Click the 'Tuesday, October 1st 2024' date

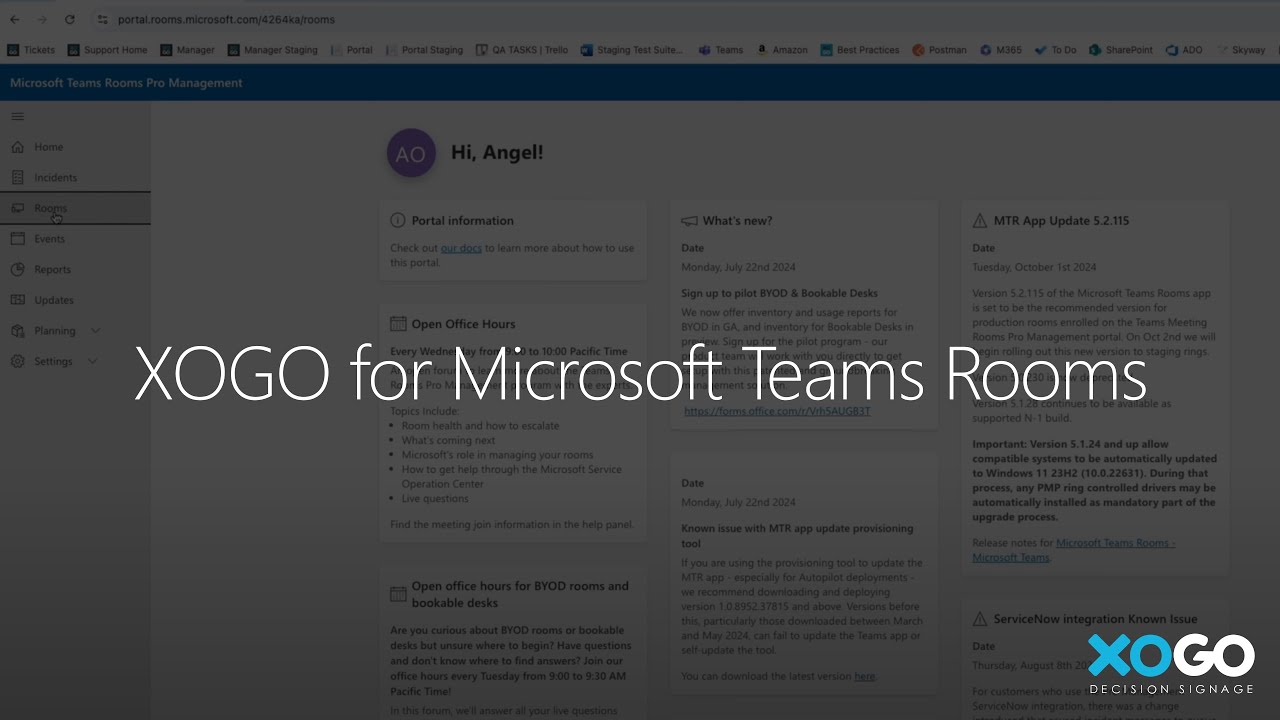click(1034, 267)
